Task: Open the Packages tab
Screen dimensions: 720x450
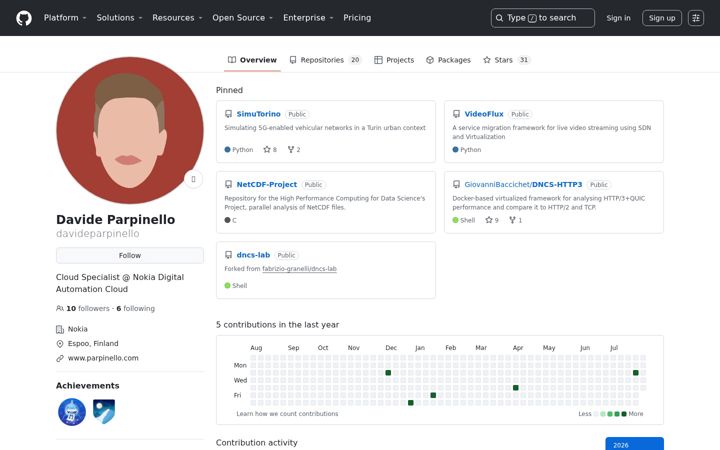Action: pos(448,60)
